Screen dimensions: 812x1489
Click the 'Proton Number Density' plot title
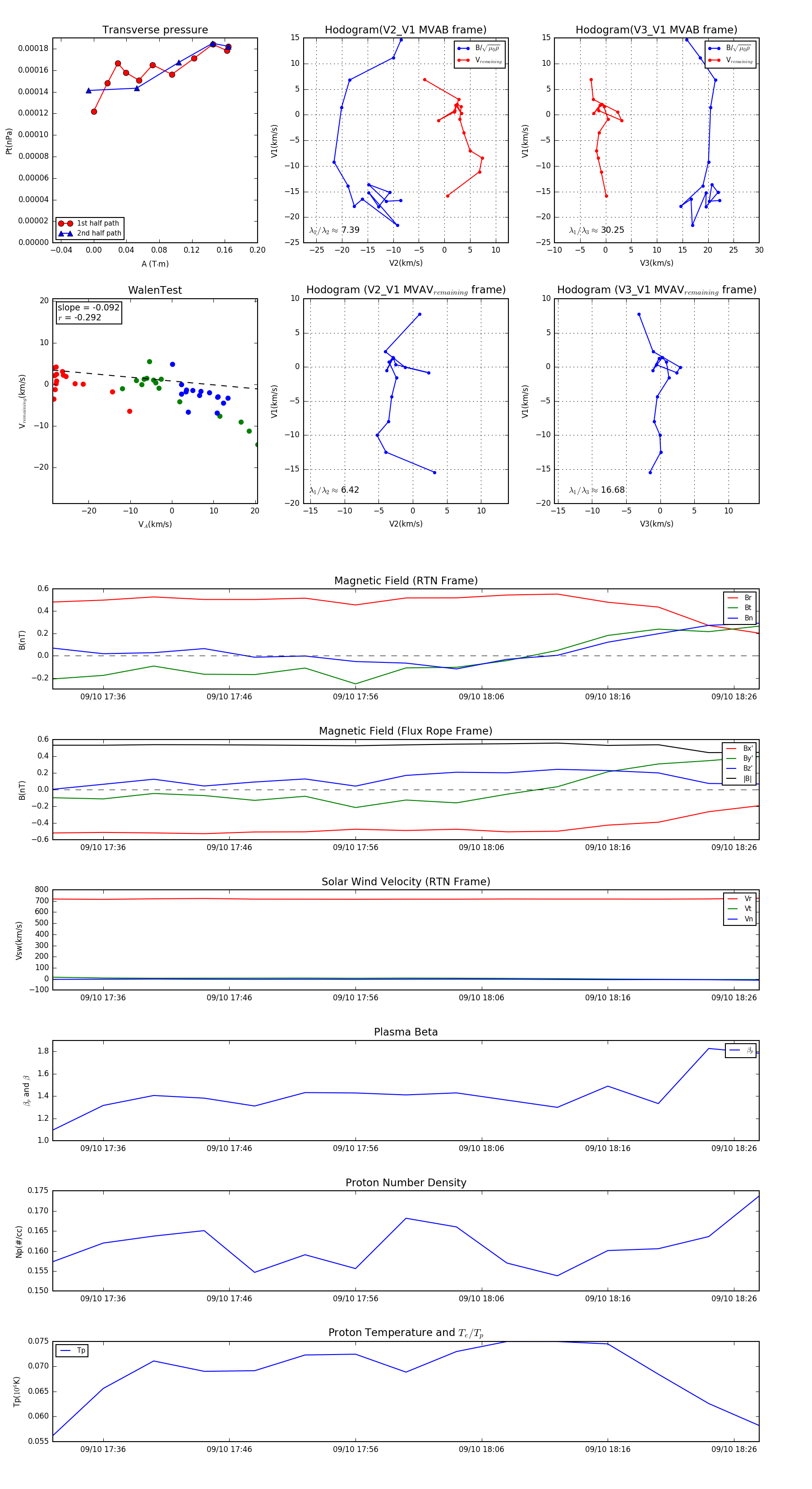tap(406, 1183)
